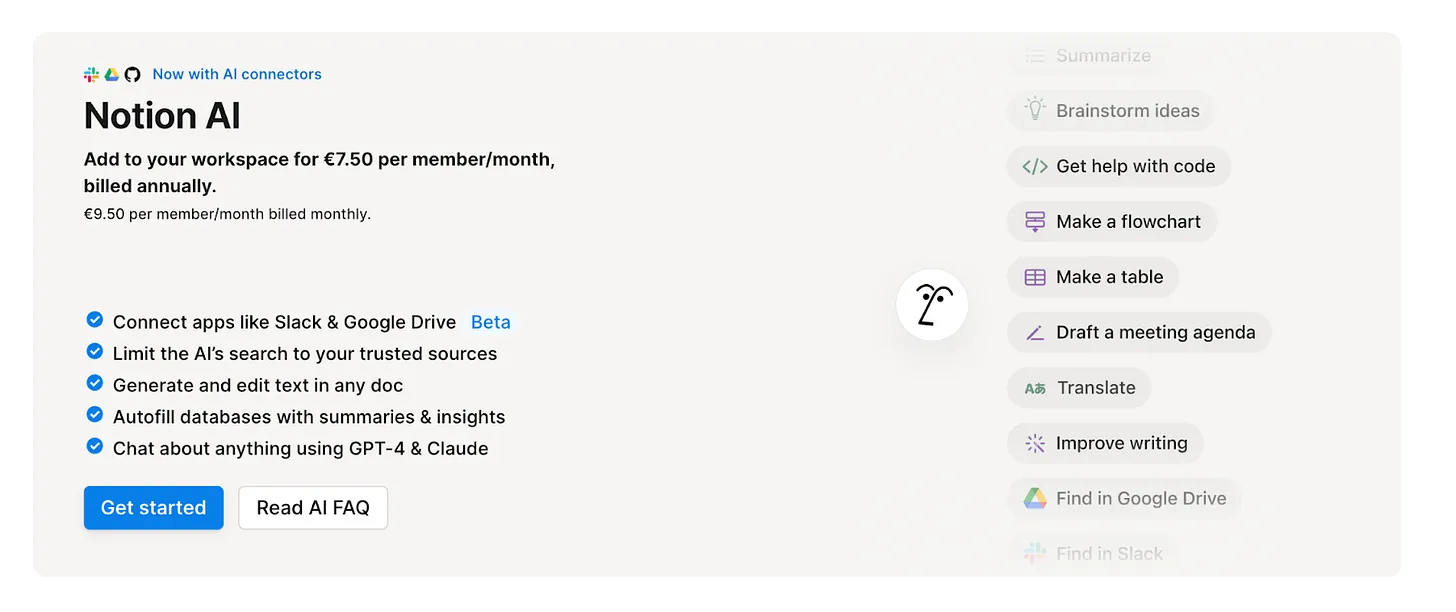Click the Slack icon beside AI connectors
1456x612 pixels.
click(91, 75)
